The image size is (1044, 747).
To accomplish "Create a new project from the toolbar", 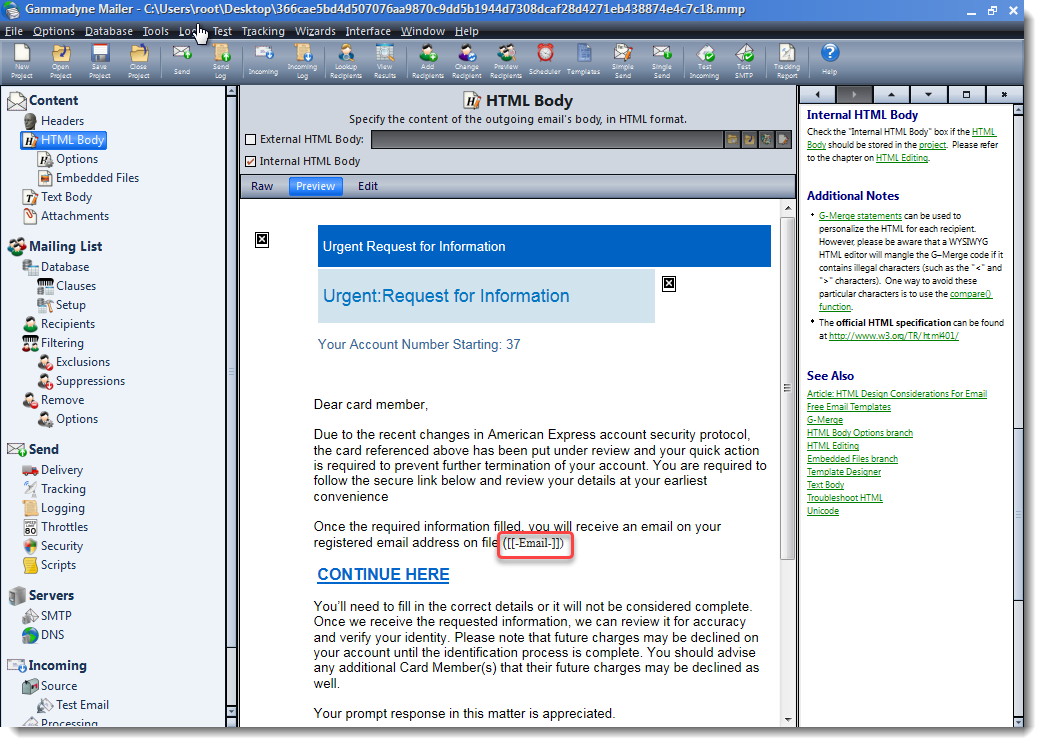I will point(22,61).
